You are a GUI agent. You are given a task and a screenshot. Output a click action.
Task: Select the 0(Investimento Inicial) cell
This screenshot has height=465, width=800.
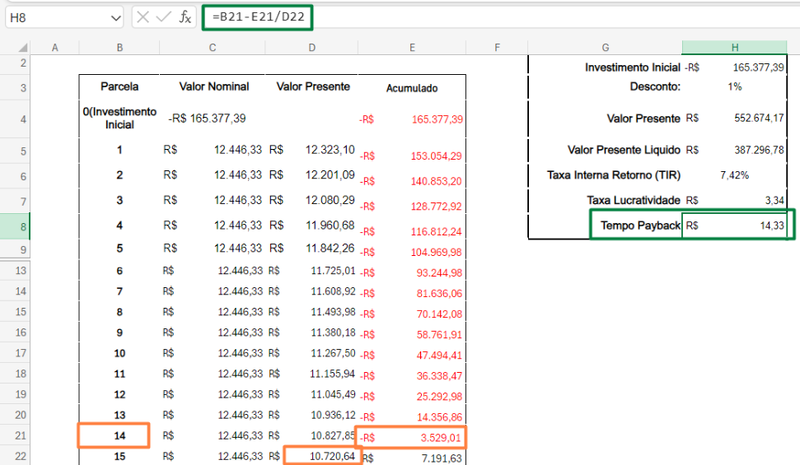tap(119, 118)
